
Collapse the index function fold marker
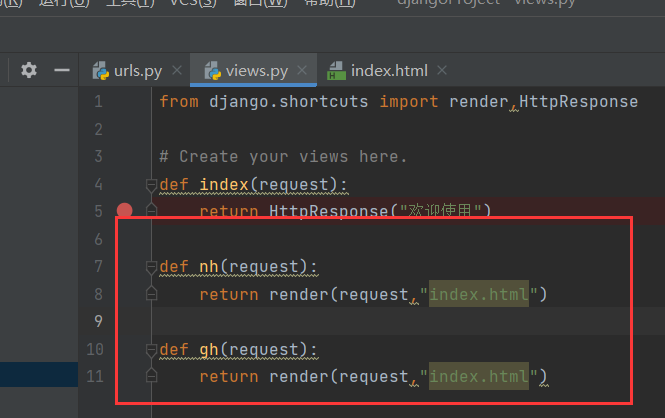click(151, 185)
